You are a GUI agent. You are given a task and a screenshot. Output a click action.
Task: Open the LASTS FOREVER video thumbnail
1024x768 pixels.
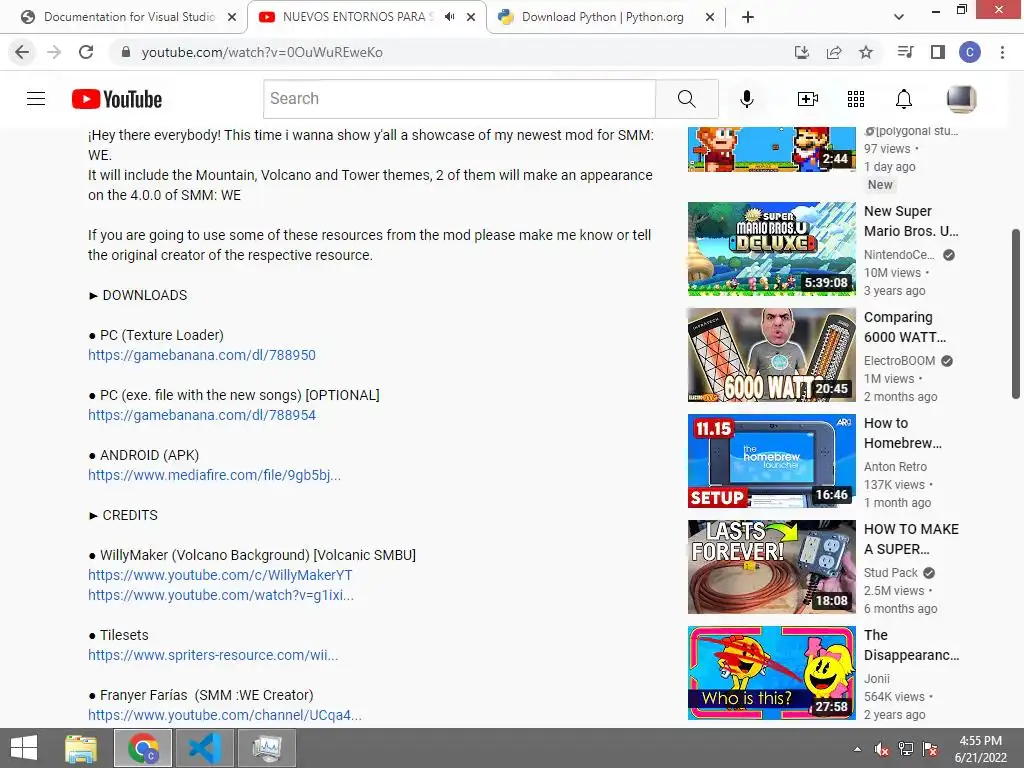click(771, 567)
